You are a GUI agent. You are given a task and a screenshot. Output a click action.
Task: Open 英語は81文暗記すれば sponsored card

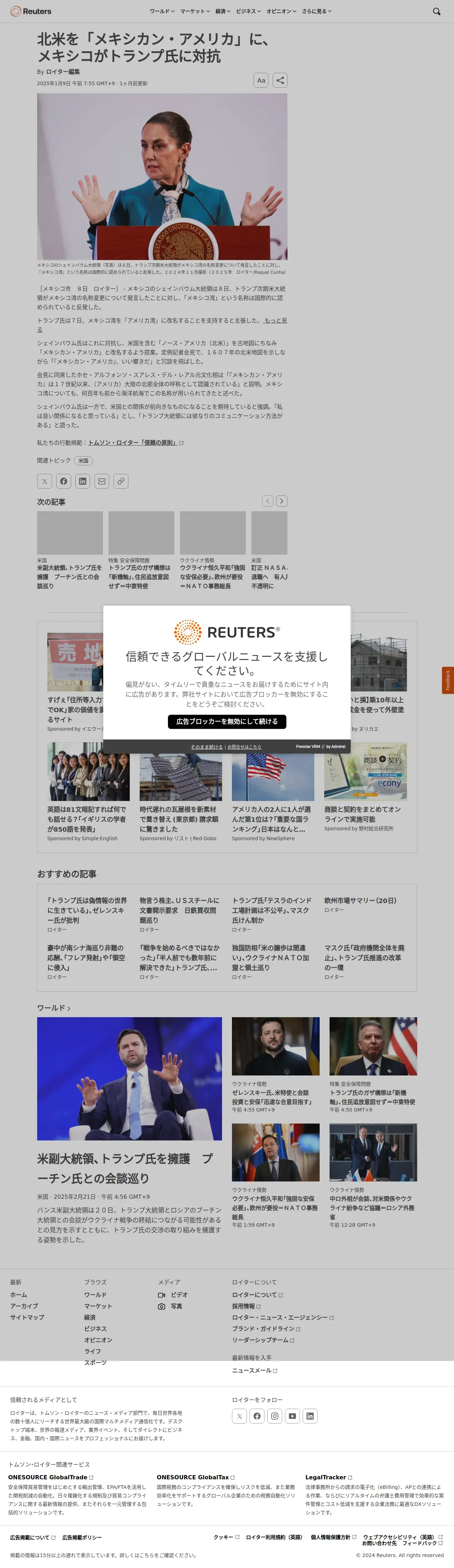pyautogui.click(x=88, y=792)
